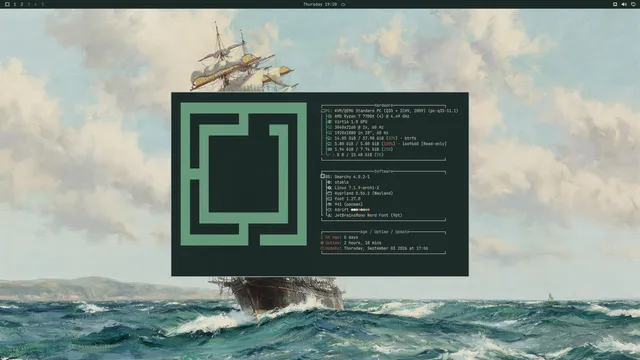The image size is (640, 360).
Task: Click the 'Uptime: 2 hours, 18 mins' line
Action: [x=351, y=242]
